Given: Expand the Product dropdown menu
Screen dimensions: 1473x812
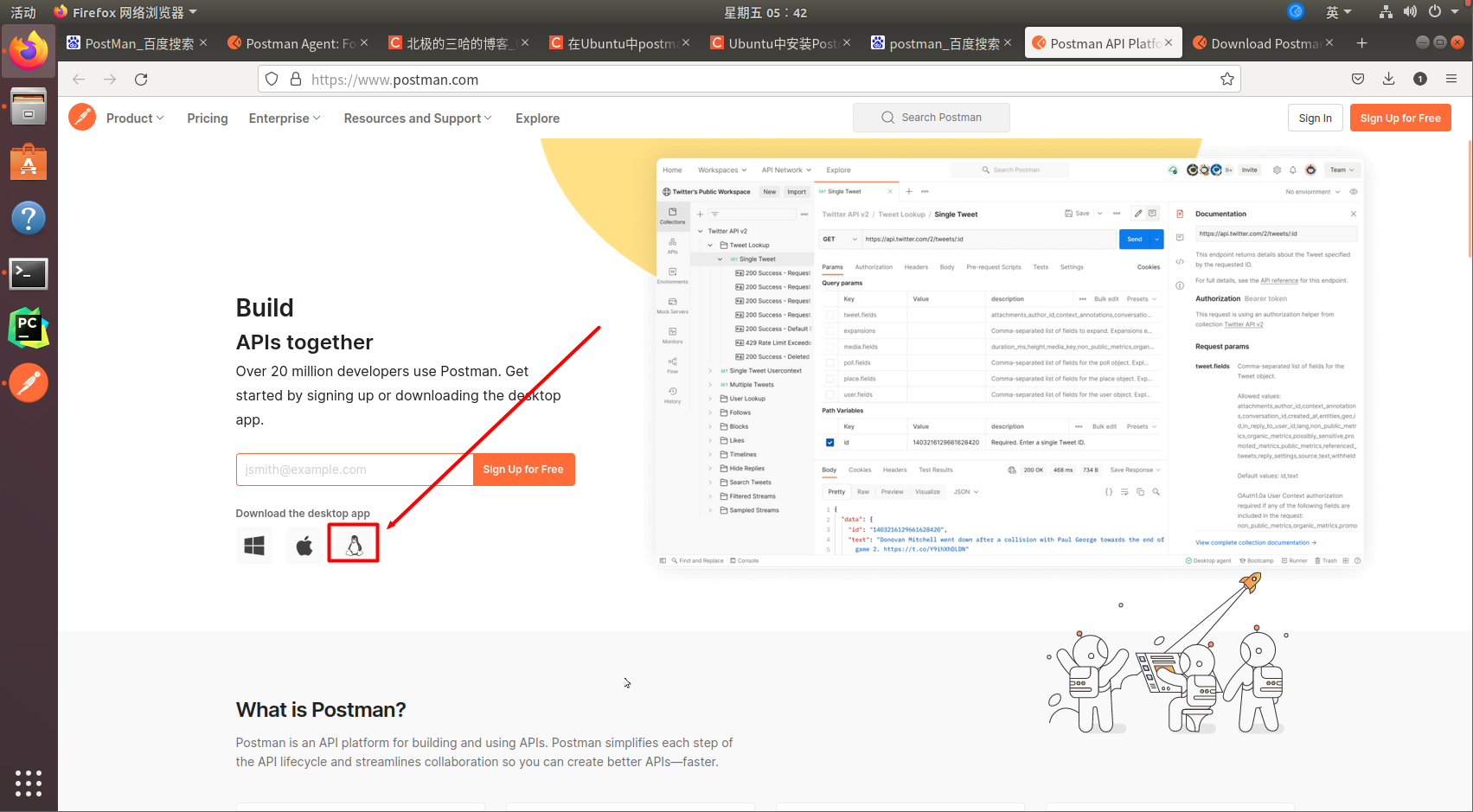Looking at the screenshot, I should [x=135, y=118].
